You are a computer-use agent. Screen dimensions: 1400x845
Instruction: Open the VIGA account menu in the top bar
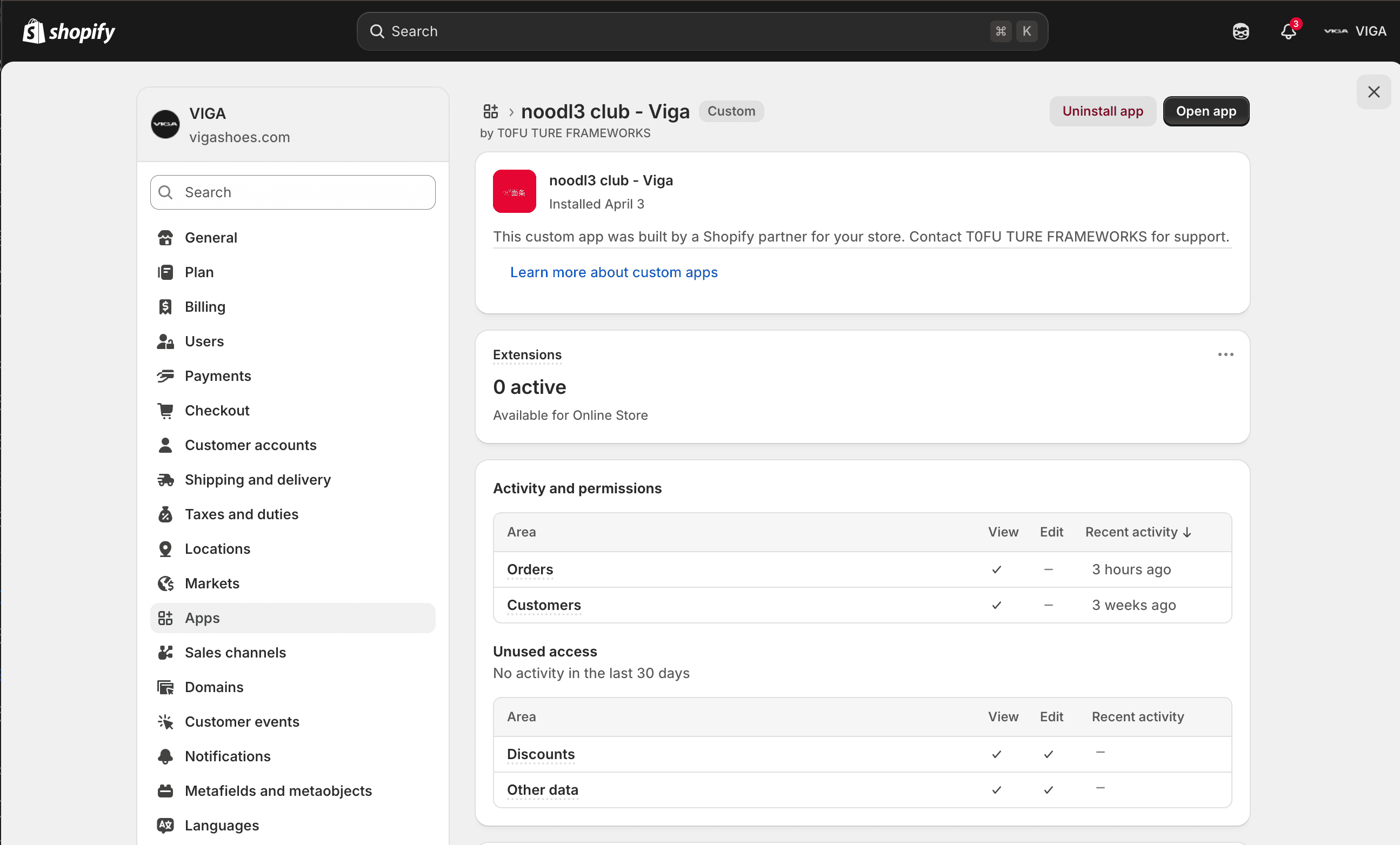(1355, 31)
